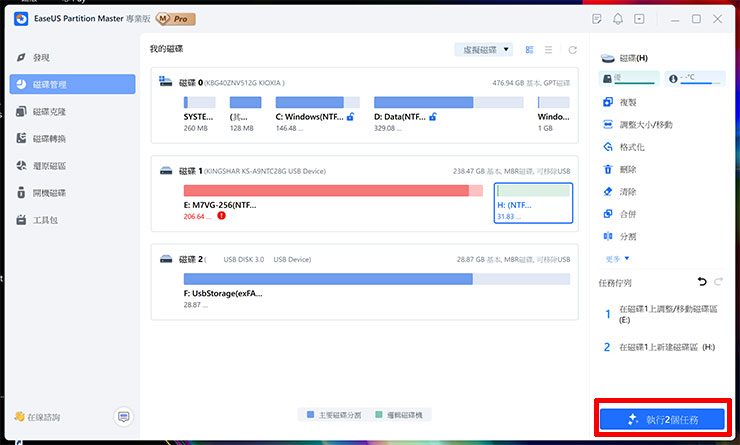Select the D: Data partition usage bar

pyautogui.click(x=448, y=102)
